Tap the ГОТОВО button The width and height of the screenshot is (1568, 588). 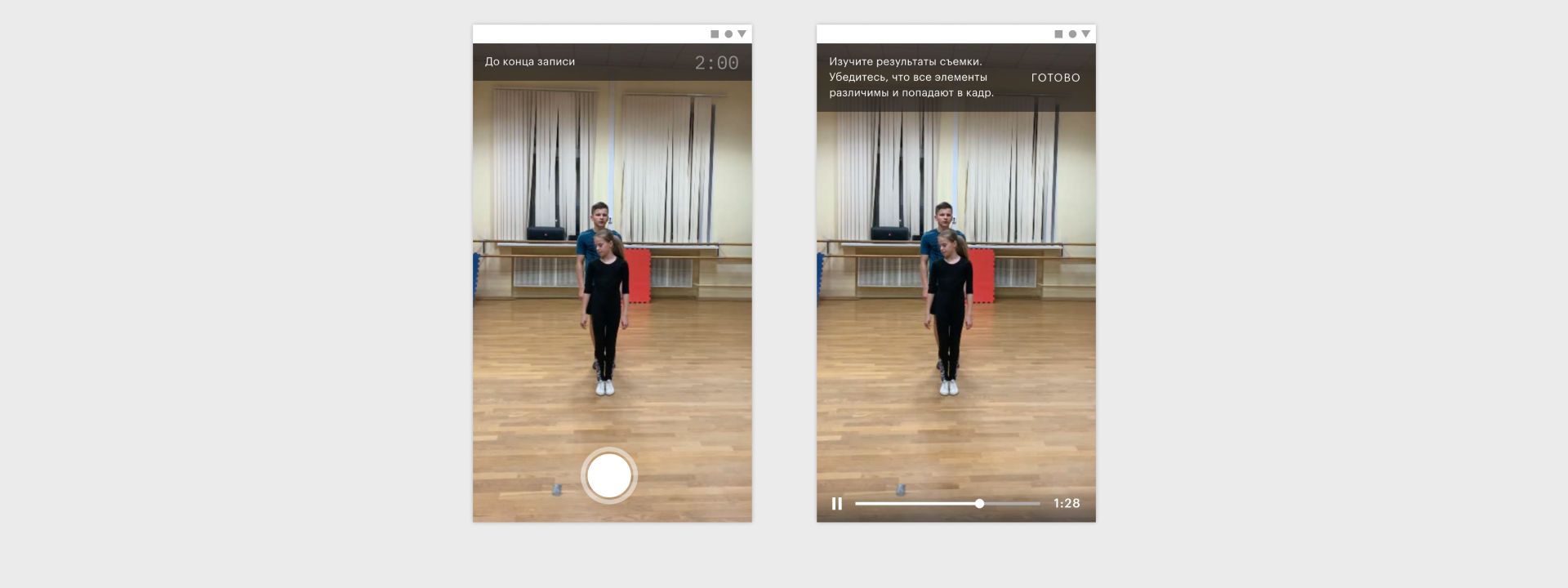[1055, 78]
